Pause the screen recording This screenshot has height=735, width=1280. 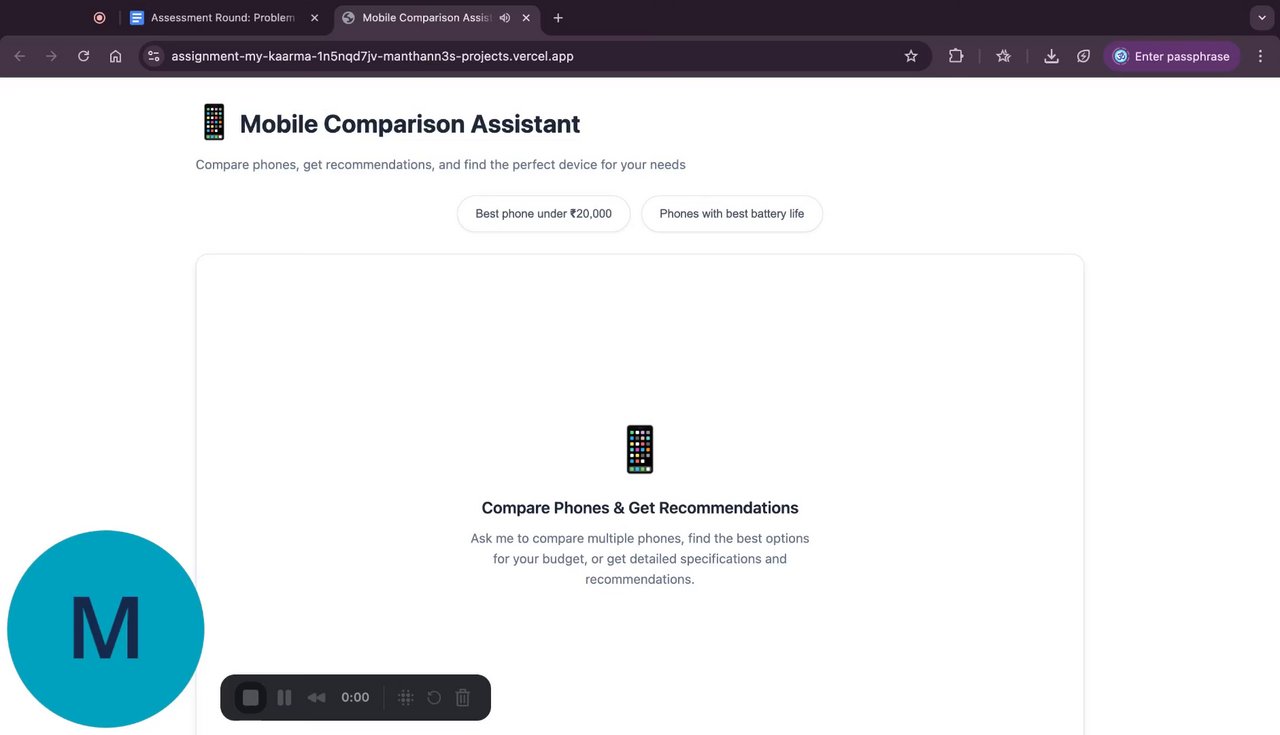(284, 697)
